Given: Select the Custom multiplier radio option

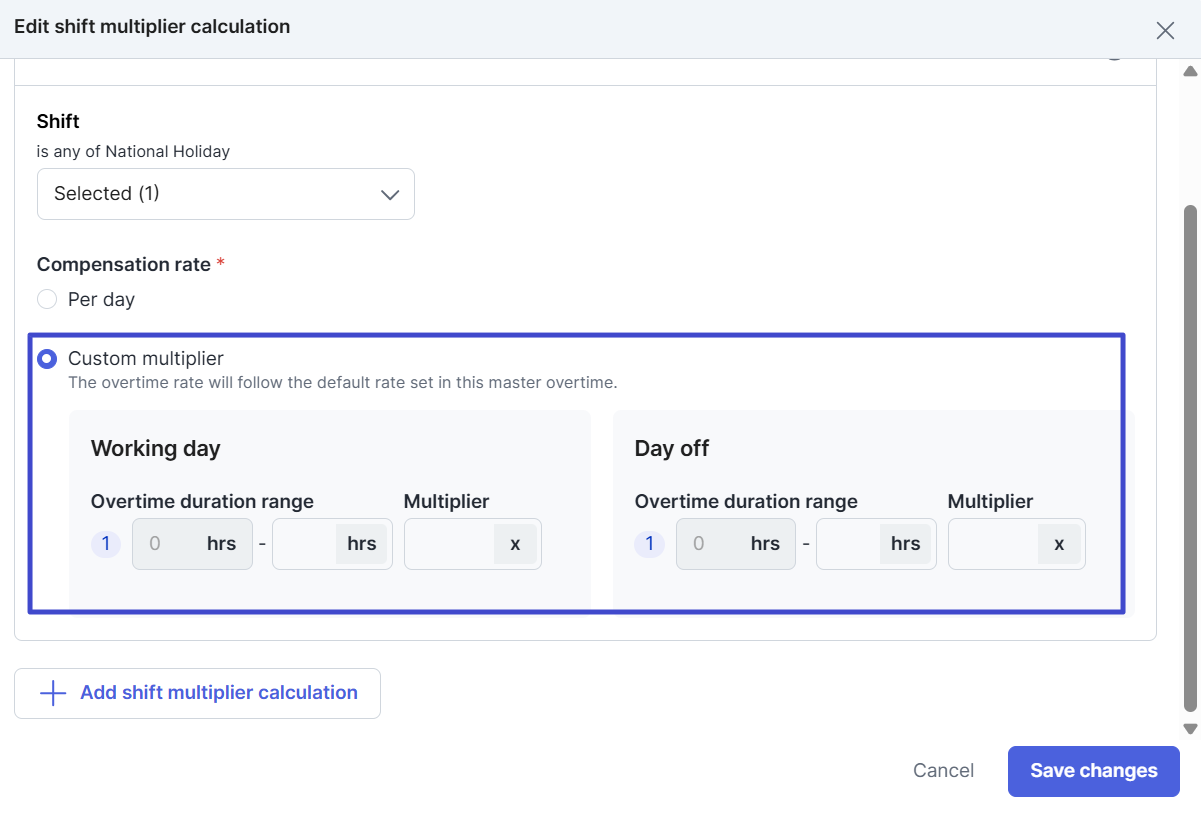Looking at the screenshot, I should (x=47, y=358).
